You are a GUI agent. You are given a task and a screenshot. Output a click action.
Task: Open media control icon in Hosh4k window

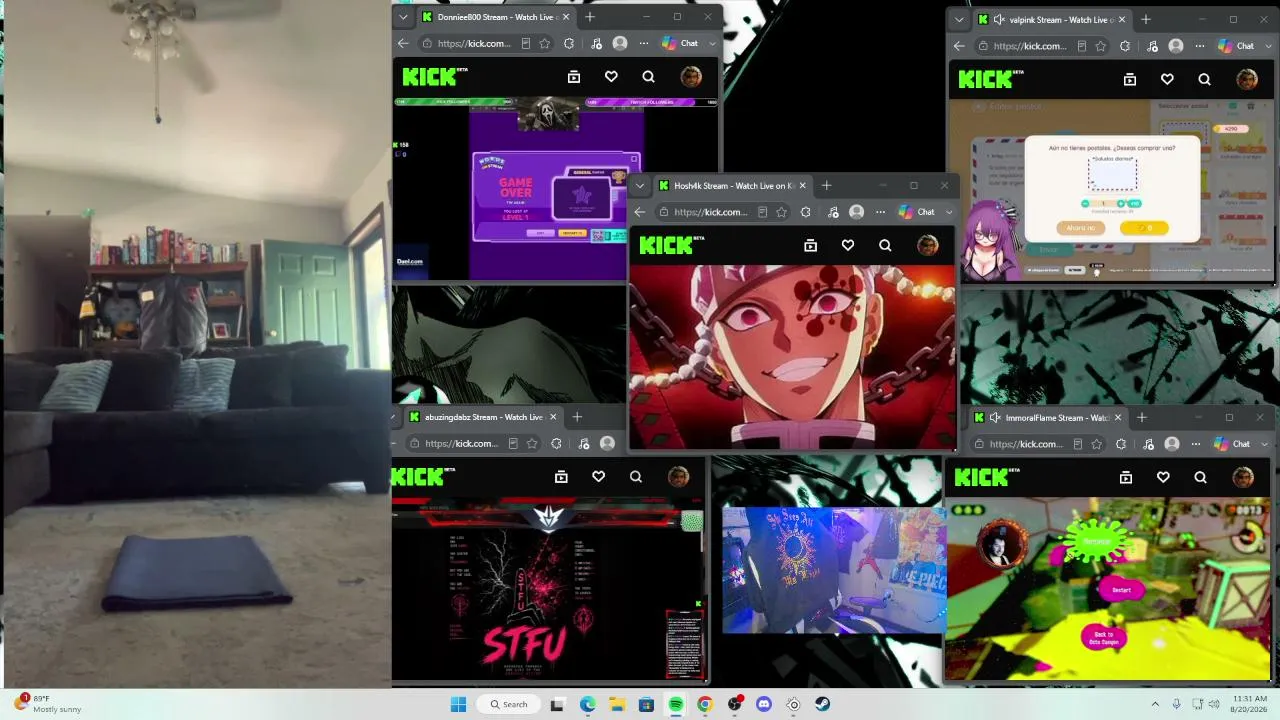point(833,212)
